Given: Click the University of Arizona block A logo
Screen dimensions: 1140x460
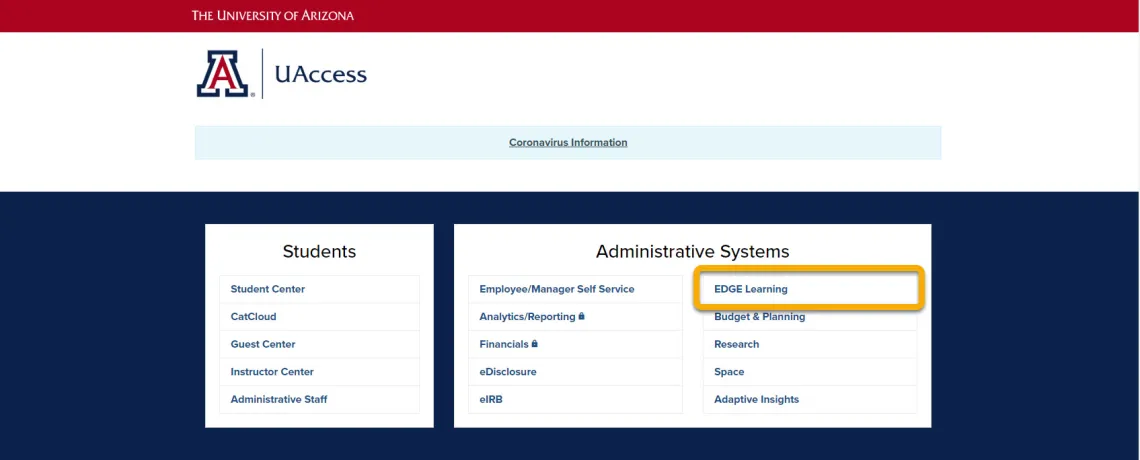Looking at the screenshot, I should [x=222, y=73].
